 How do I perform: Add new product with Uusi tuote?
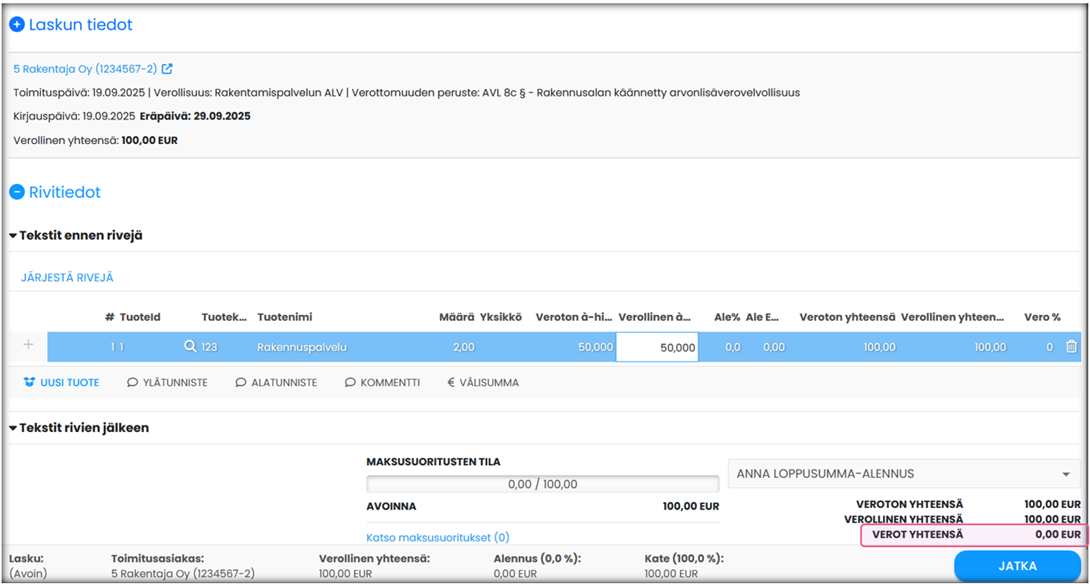(62, 382)
